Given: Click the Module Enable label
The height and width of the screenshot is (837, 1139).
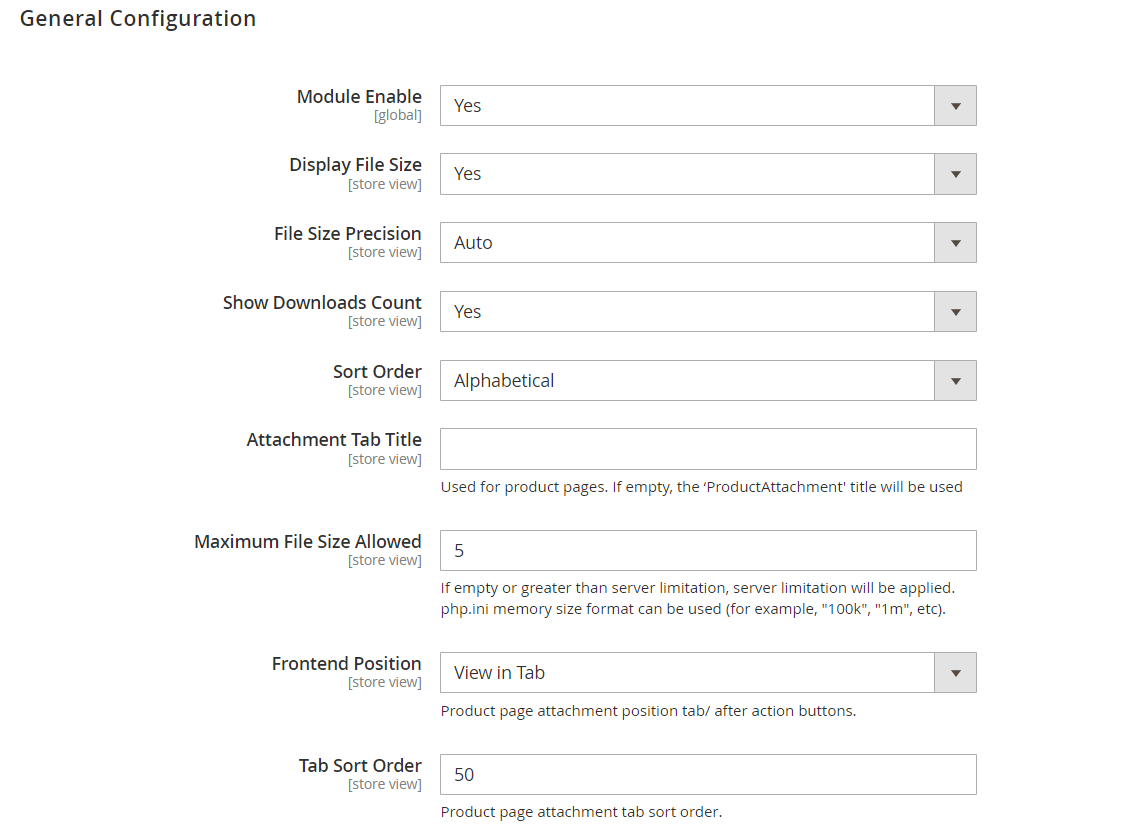Looking at the screenshot, I should 359,97.
